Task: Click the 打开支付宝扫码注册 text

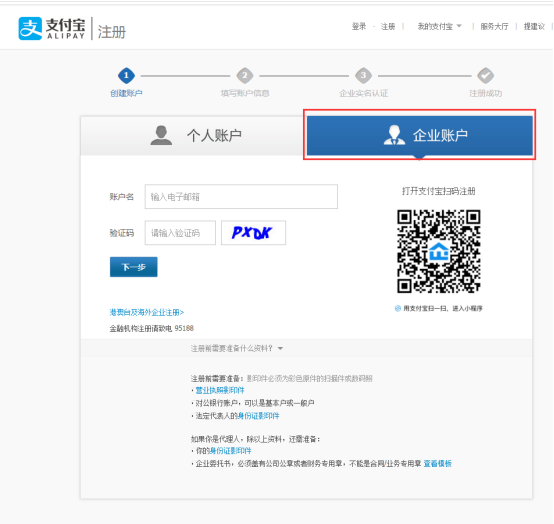Action: click(438, 191)
